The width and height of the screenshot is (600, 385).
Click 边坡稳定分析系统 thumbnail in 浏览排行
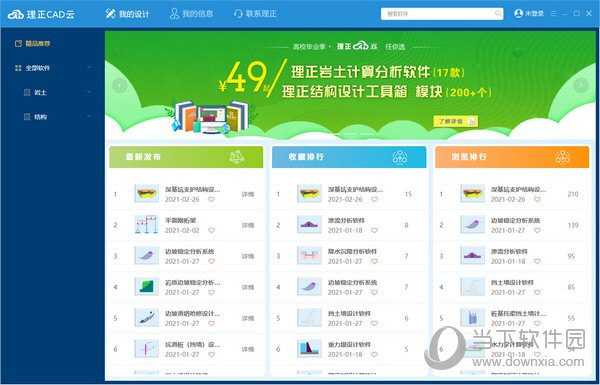click(x=472, y=225)
